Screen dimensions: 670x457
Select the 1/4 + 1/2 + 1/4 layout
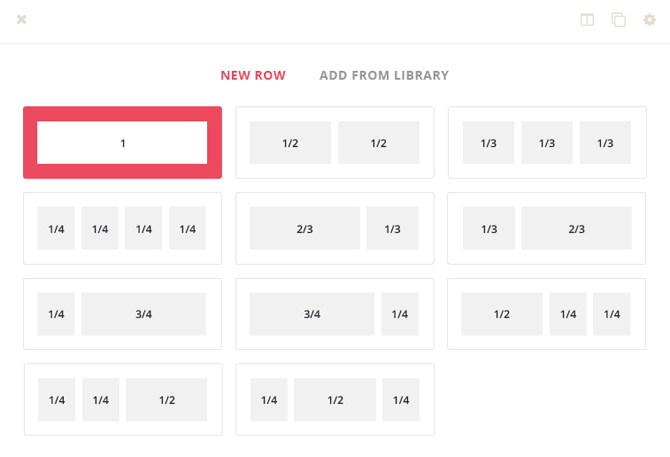[x=335, y=399]
